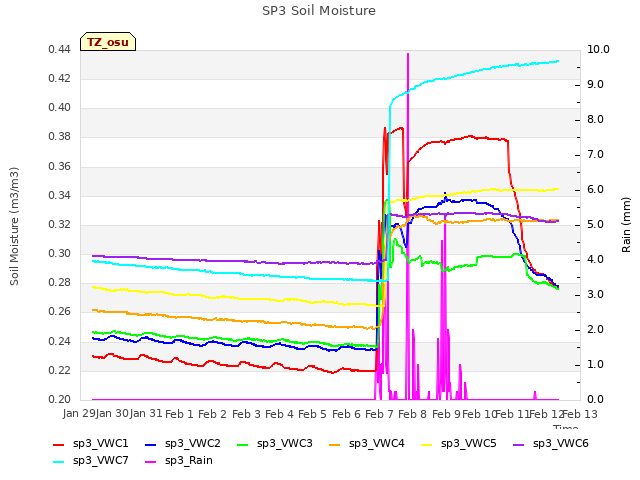Click the 0.30 soil moisture tick label
The image size is (640, 480).
pyautogui.click(x=59, y=254)
